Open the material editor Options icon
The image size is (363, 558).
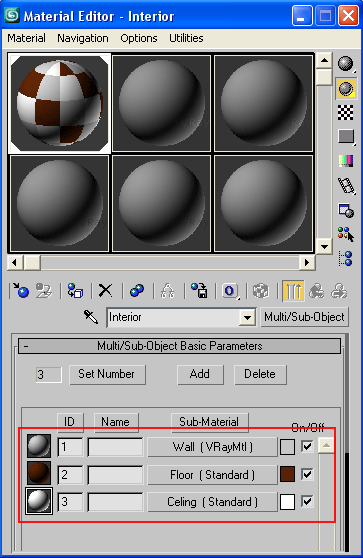click(x=346, y=210)
